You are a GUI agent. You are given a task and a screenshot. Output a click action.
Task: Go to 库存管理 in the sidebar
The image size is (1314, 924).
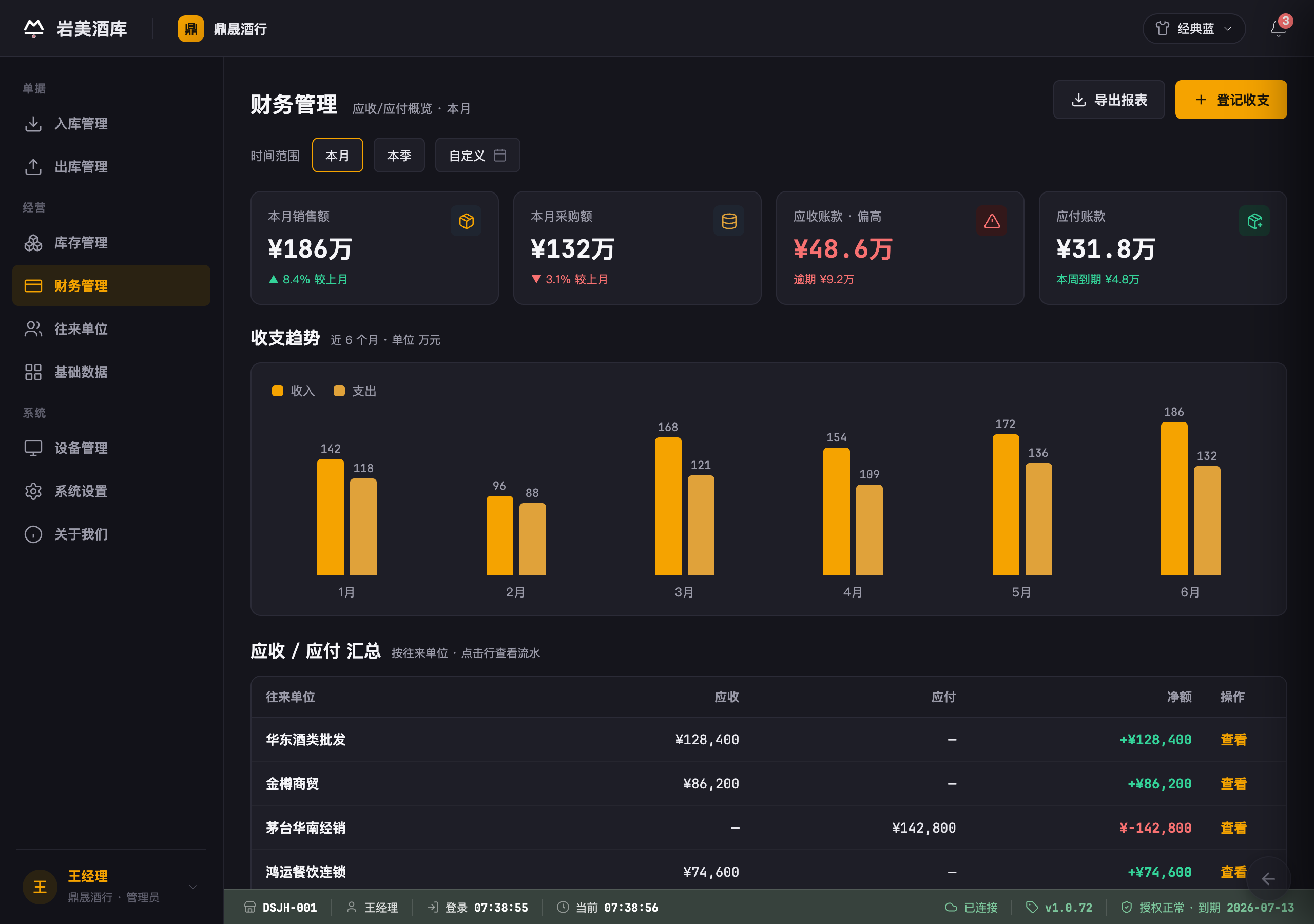pyautogui.click(x=111, y=243)
